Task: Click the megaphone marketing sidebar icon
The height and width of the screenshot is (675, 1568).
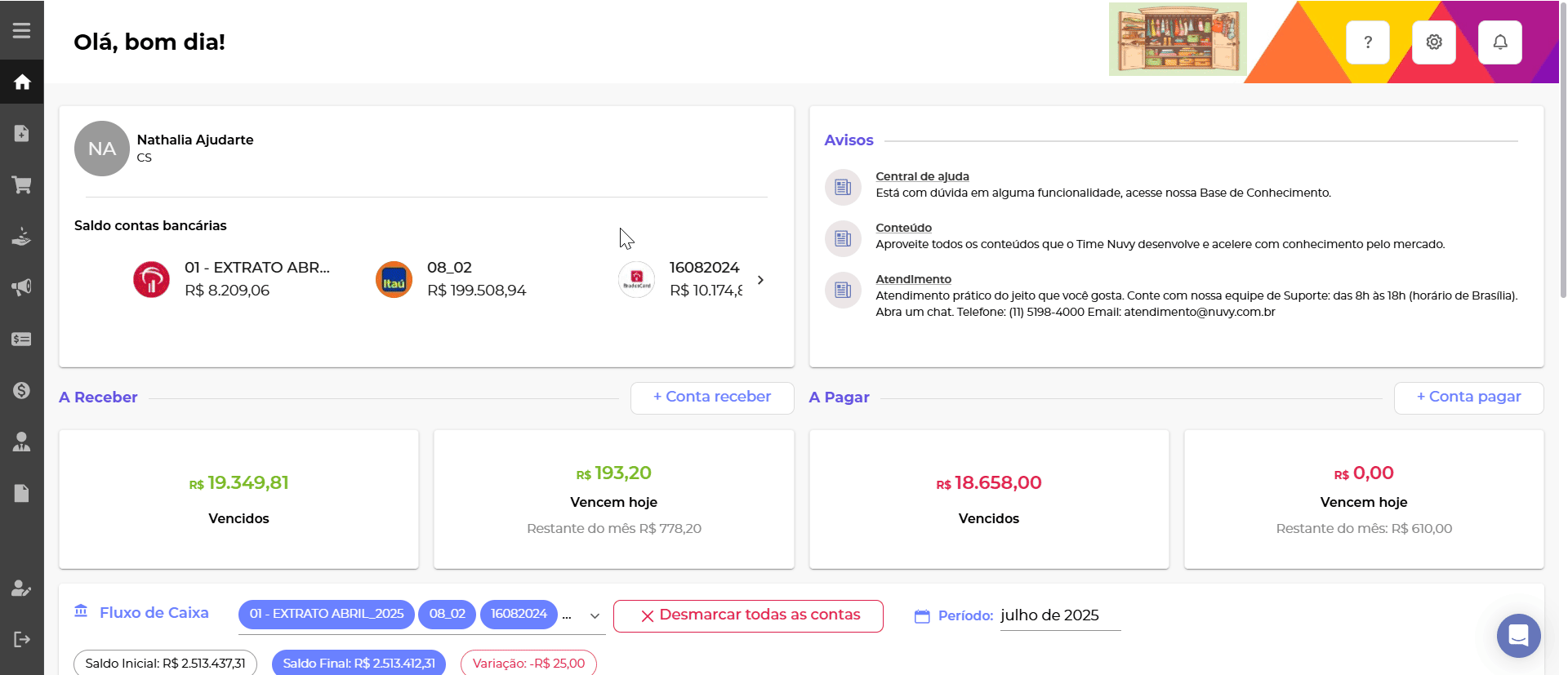Action: [22, 287]
